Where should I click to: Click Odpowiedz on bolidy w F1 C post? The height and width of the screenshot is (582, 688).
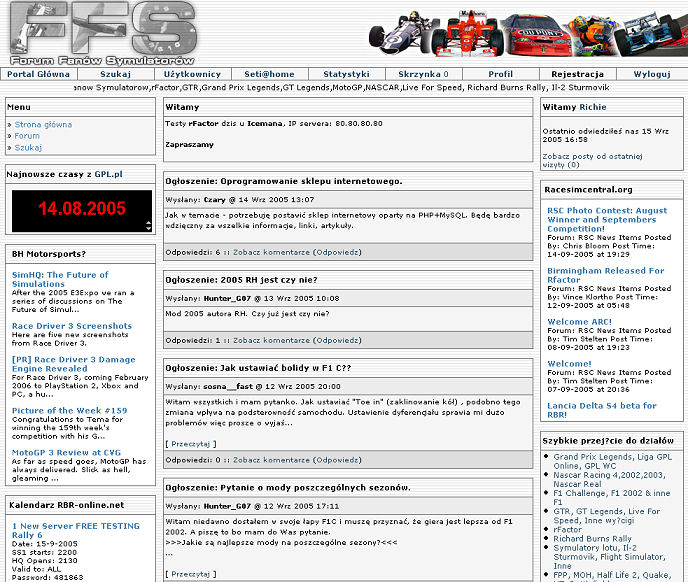coord(337,460)
